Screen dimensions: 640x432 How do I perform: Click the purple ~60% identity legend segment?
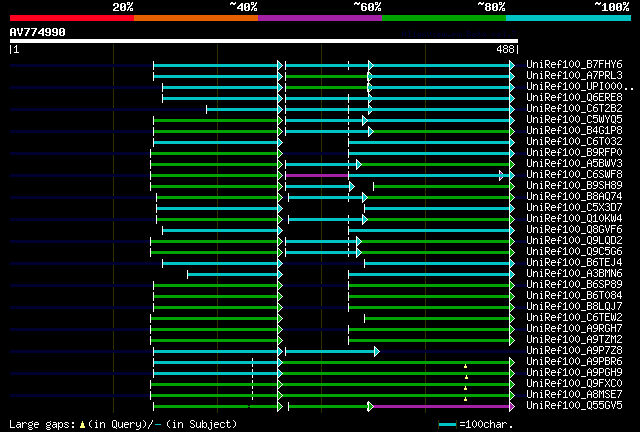click(x=320, y=18)
